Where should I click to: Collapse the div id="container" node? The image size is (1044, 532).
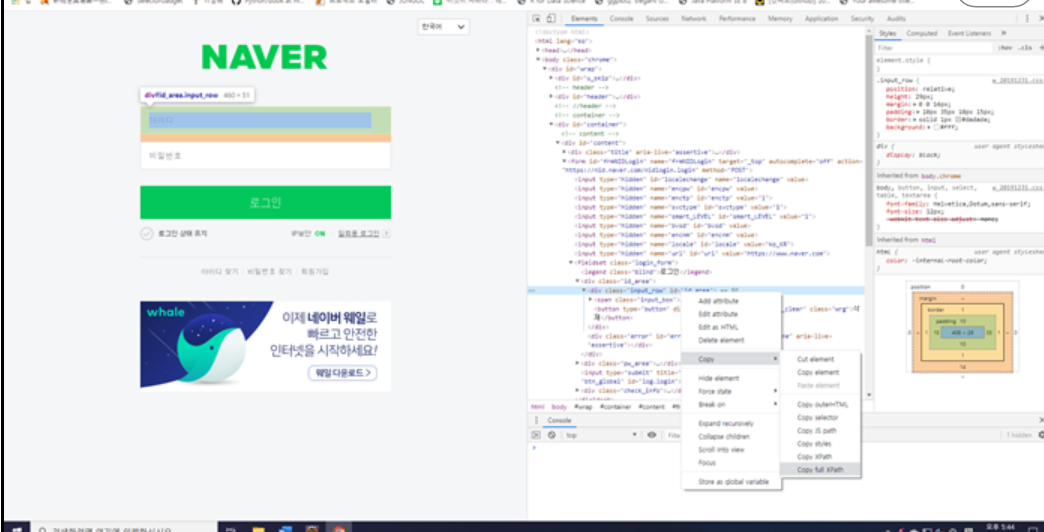tap(551, 125)
